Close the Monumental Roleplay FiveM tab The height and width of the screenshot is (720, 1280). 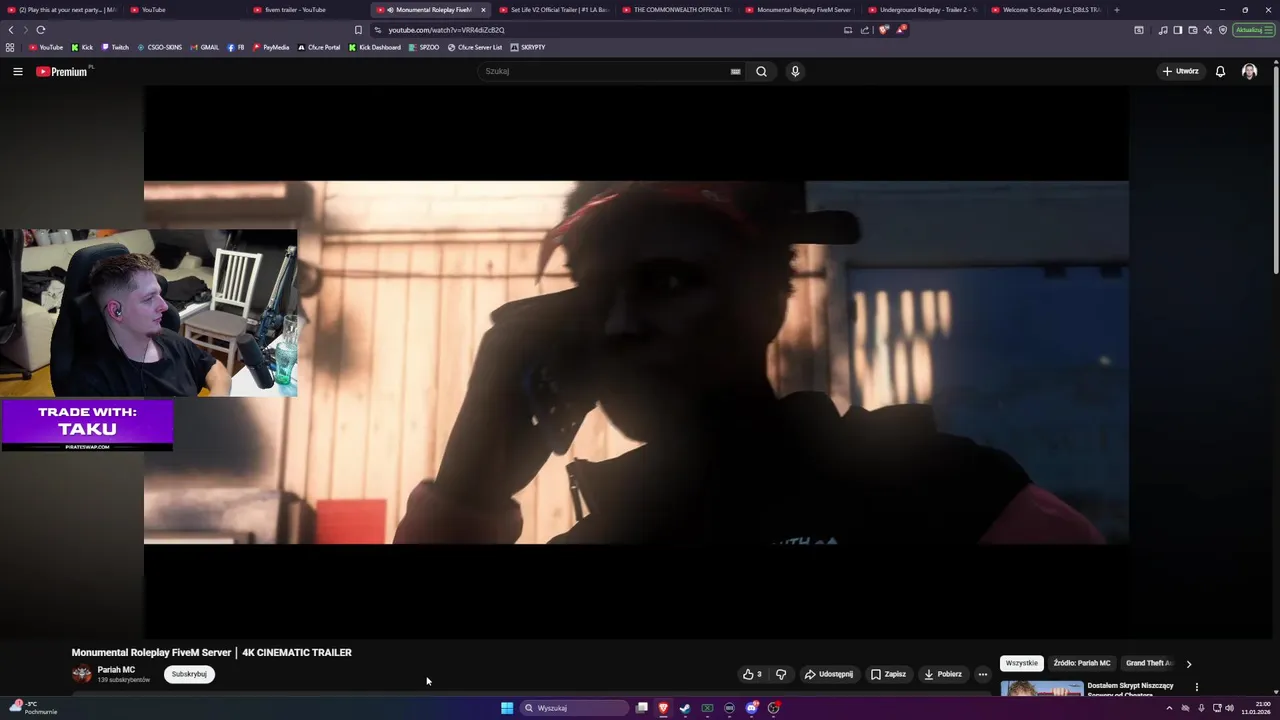pos(483,10)
